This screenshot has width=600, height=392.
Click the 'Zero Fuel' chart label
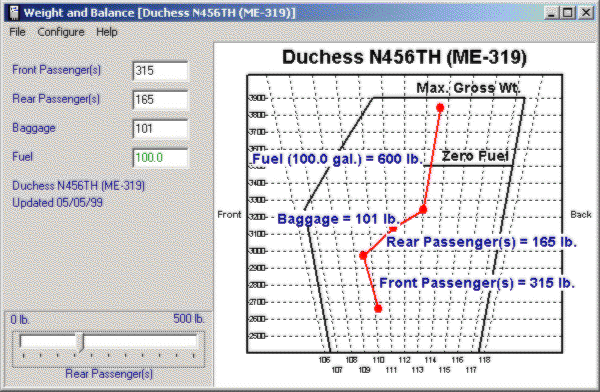click(x=475, y=156)
